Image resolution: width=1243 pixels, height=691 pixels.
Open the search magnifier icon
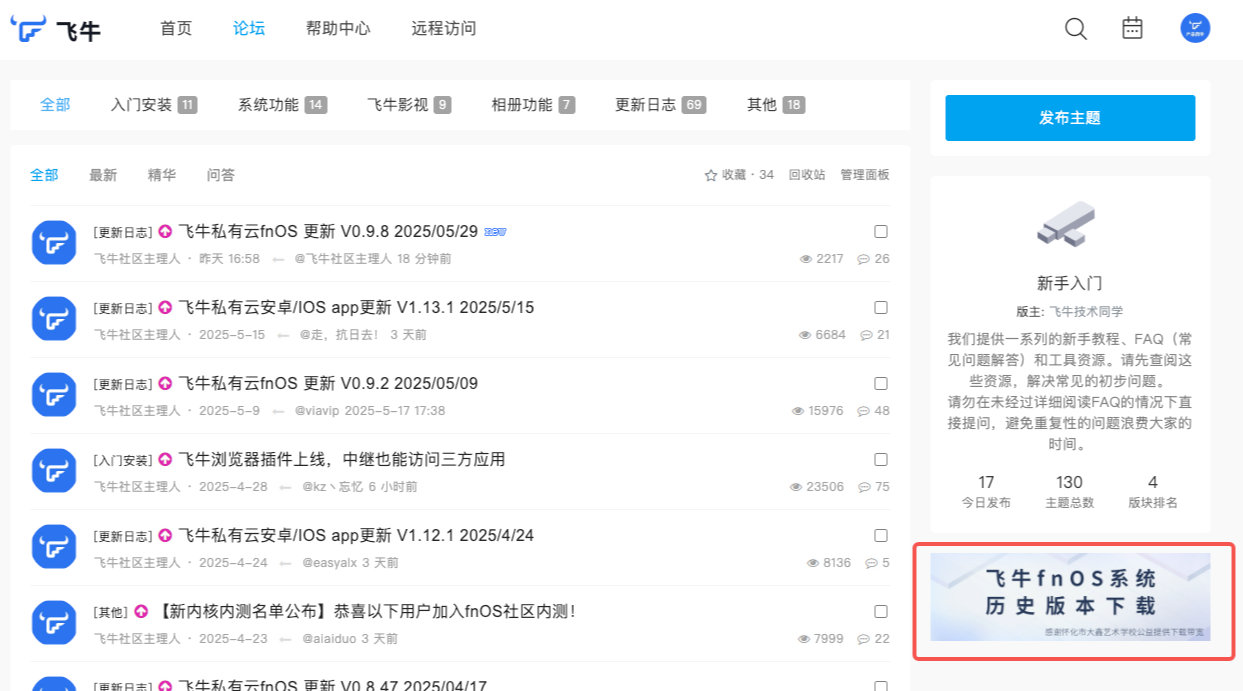[x=1076, y=29]
